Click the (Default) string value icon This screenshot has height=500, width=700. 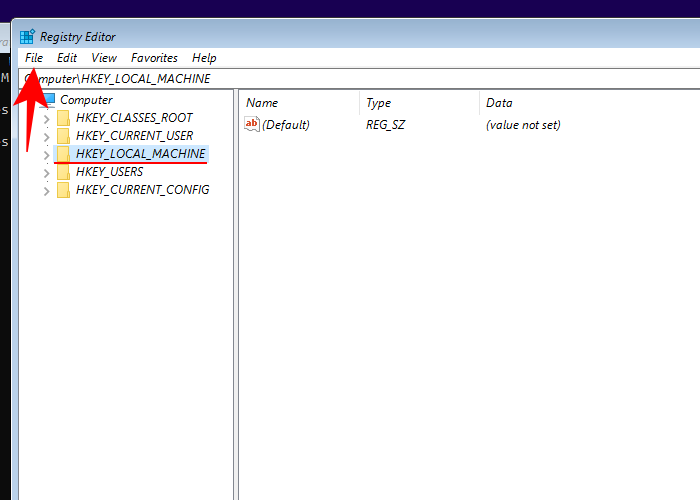252,125
